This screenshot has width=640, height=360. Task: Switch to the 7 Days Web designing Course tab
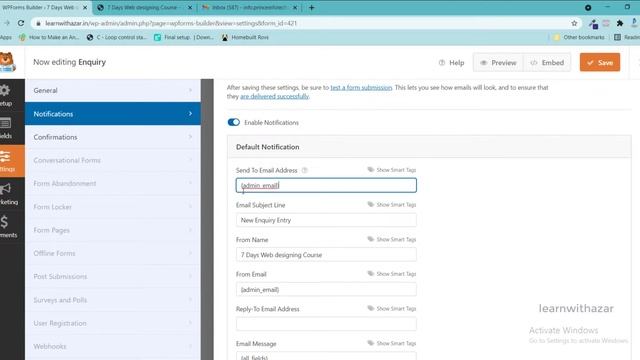(143, 7)
